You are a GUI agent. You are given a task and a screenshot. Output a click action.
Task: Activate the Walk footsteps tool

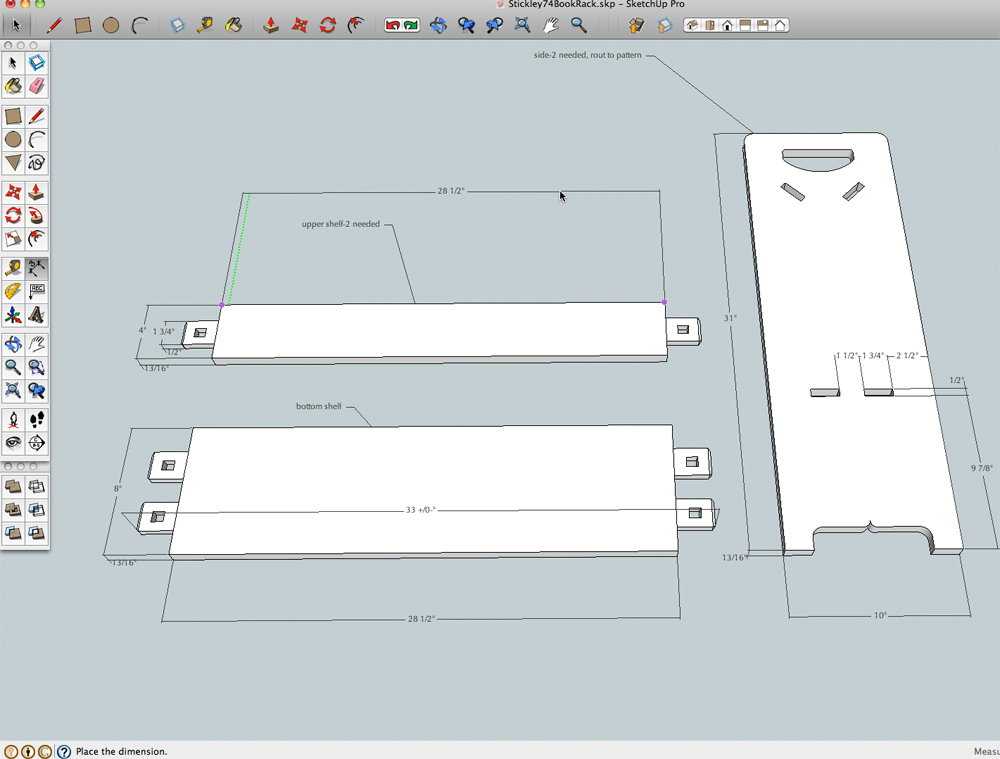37,420
